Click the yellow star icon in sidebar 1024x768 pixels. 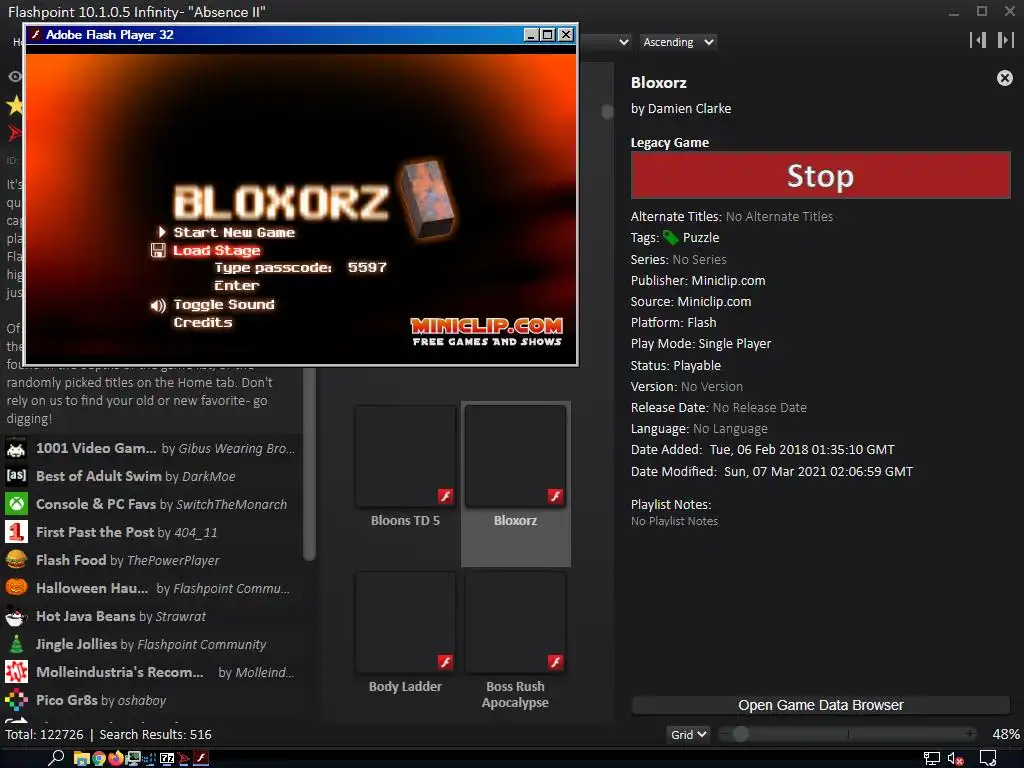point(14,104)
